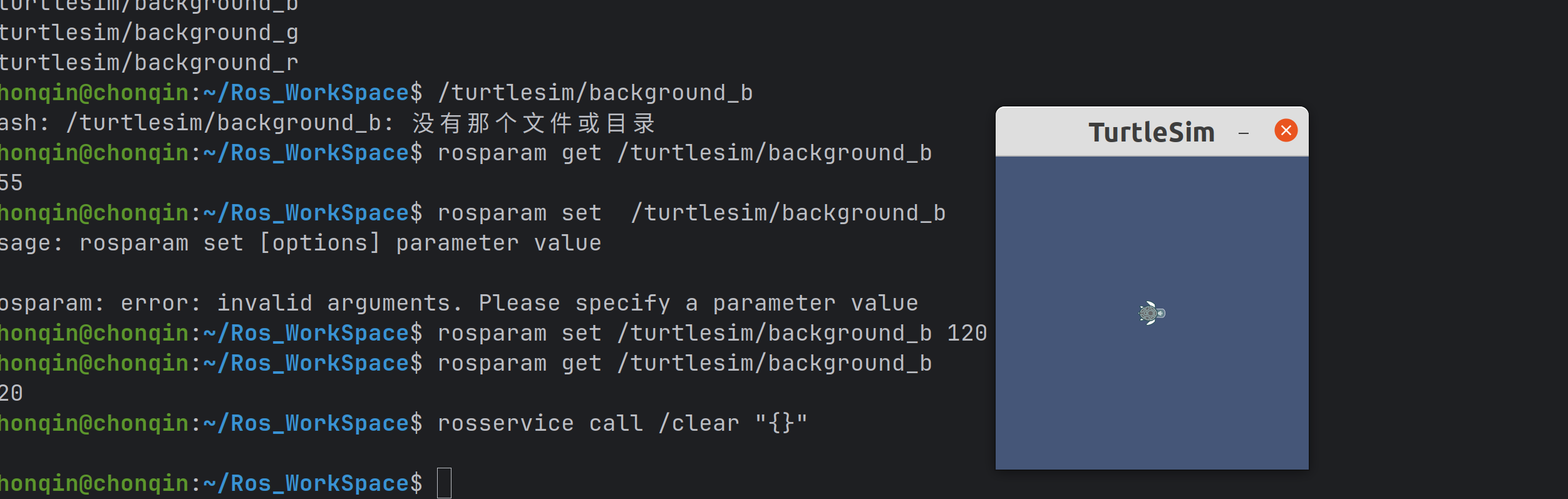Click the rosservice call /clear command
The width and height of the screenshot is (1568, 499).
click(x=622, y=423)
